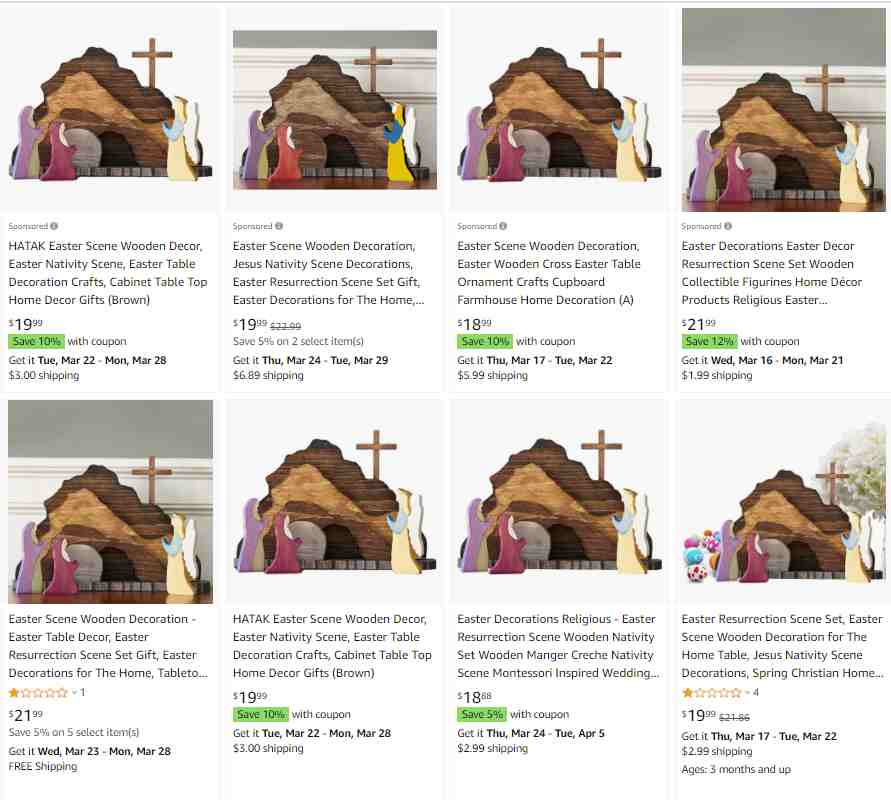Image resolution: width=891 pixels, height=800 pixels.
Task: Open the $18.99 Farmhouse Home Decoration product image
Action: 560,110
